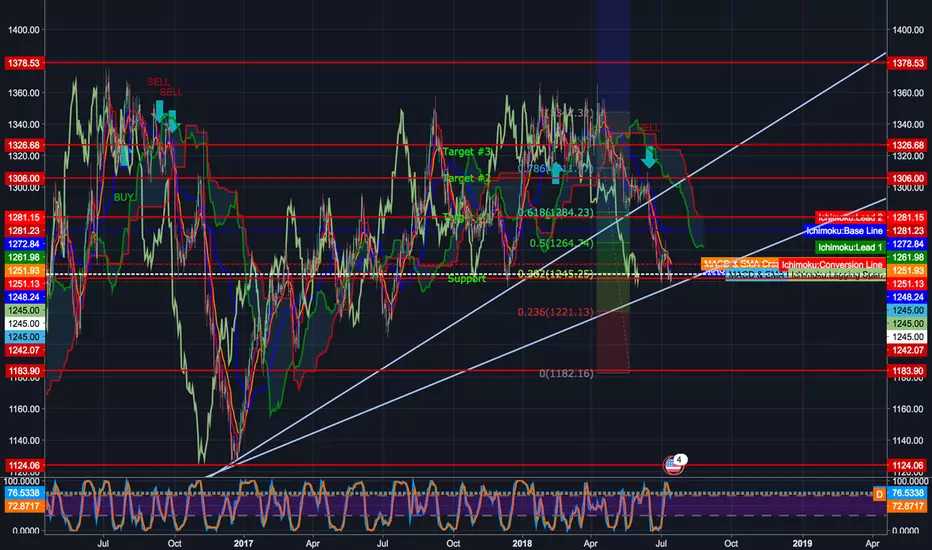Click the 1306.00 price label on the right axis
The height and width of the screenshot is (550, 932).
click(x=907, y=178)
